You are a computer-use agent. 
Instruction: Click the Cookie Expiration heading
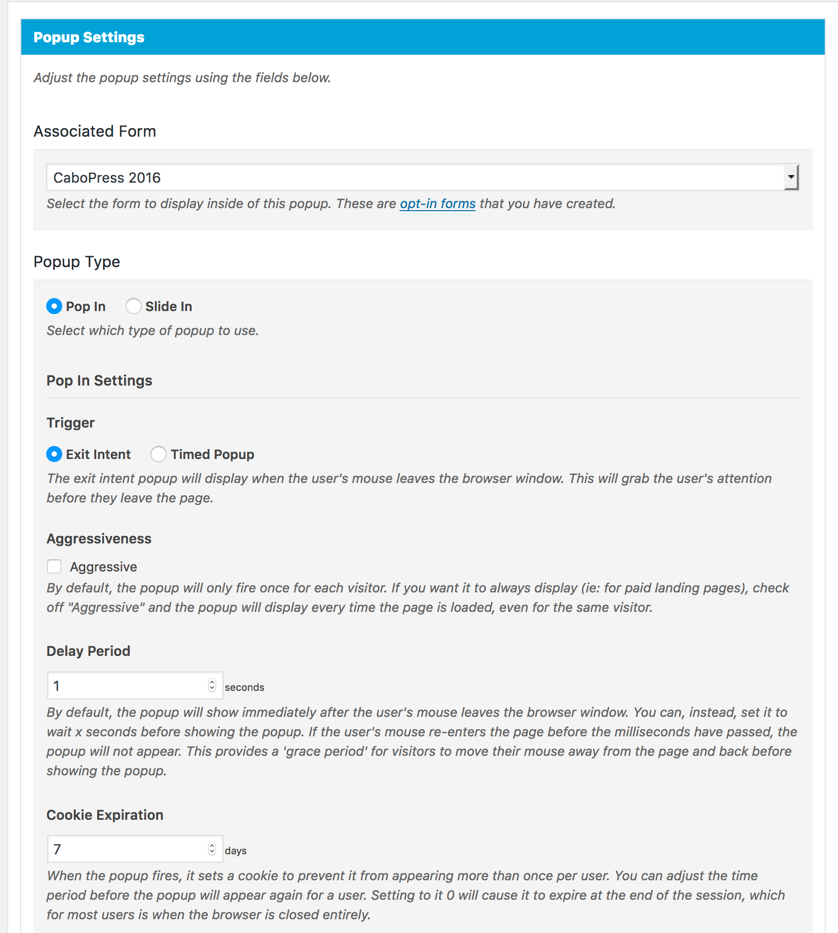click(x=105, y=815)
